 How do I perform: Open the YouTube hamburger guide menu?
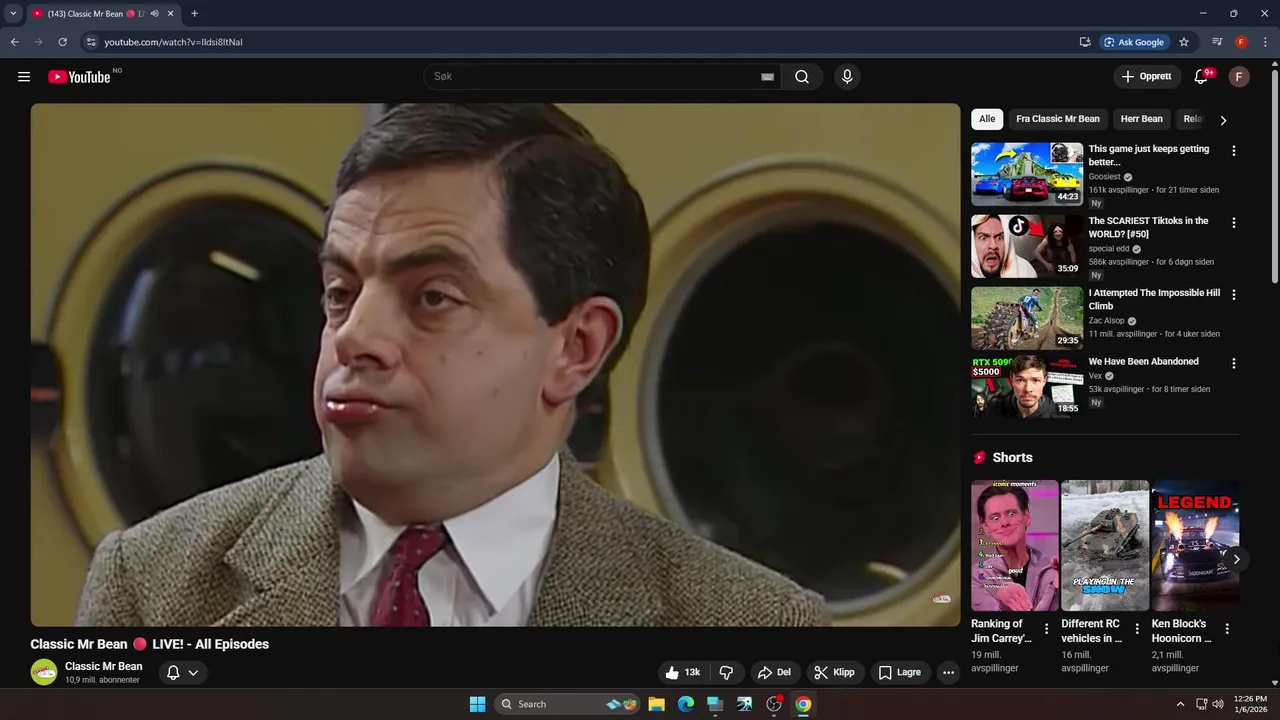(24, 77)
